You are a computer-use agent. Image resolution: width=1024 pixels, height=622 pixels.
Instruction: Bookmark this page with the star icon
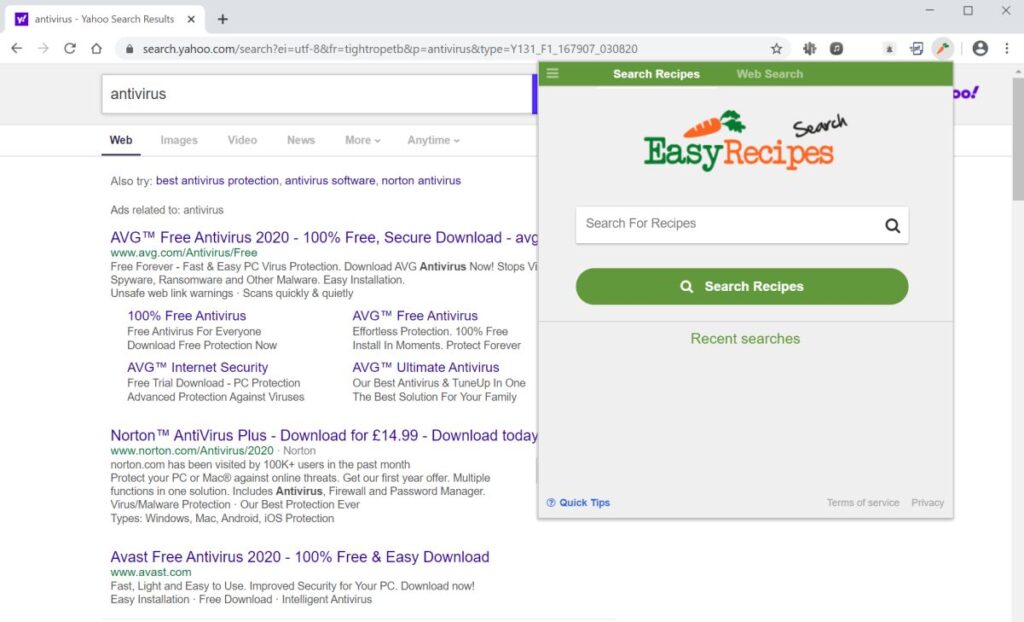[776, 47]
